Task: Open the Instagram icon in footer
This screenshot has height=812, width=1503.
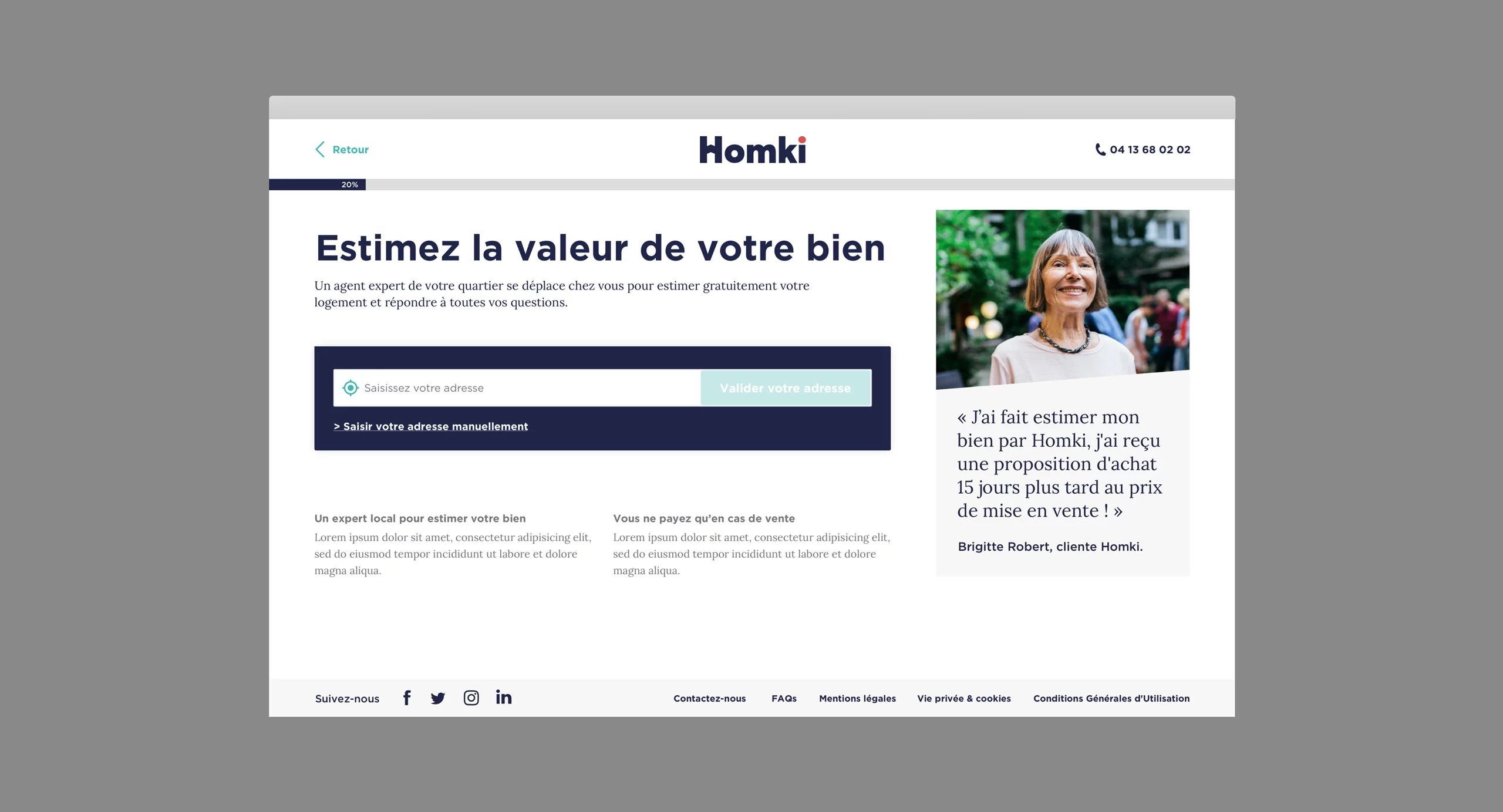Action: point(471,698)
